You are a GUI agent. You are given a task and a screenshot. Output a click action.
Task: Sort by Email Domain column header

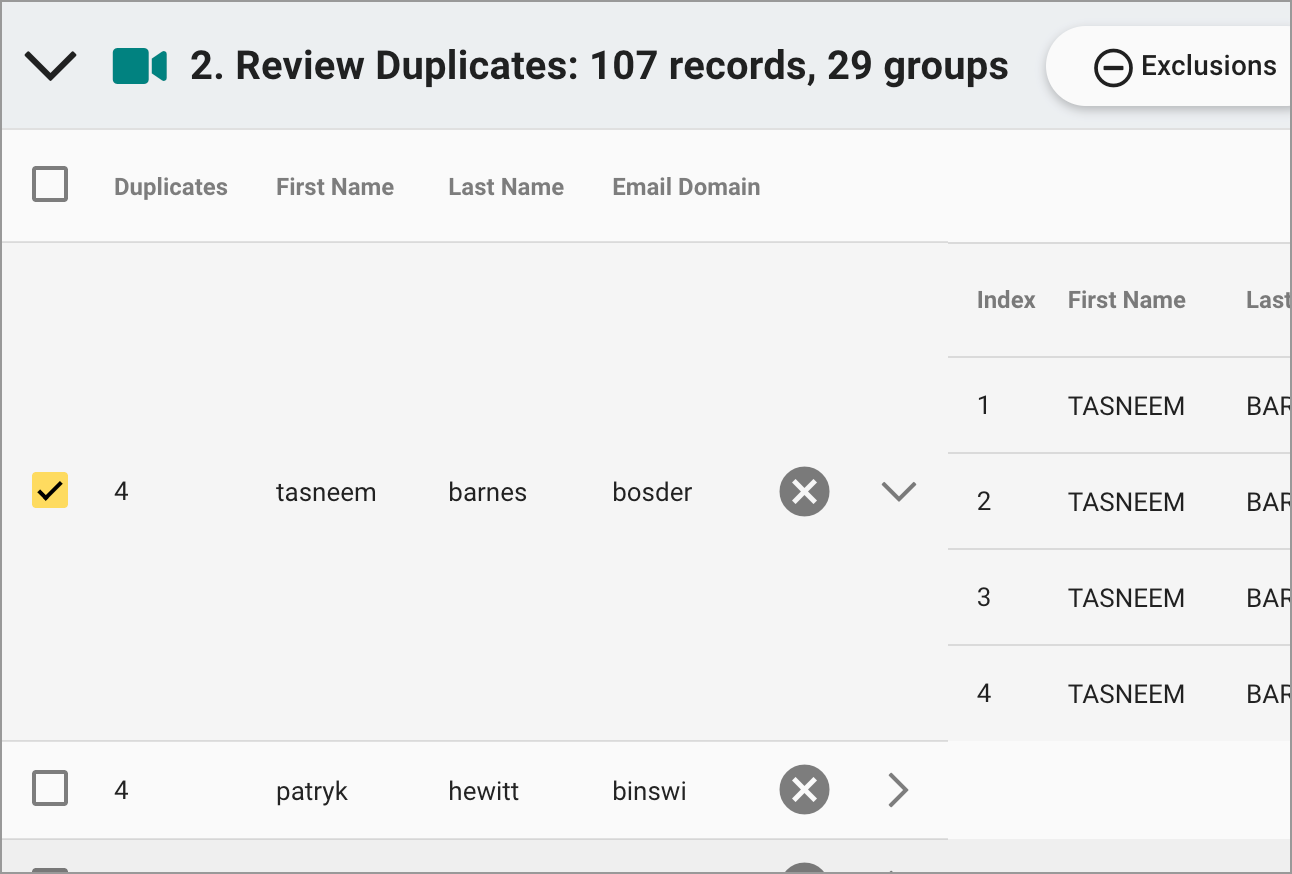(x=686, y=187)
